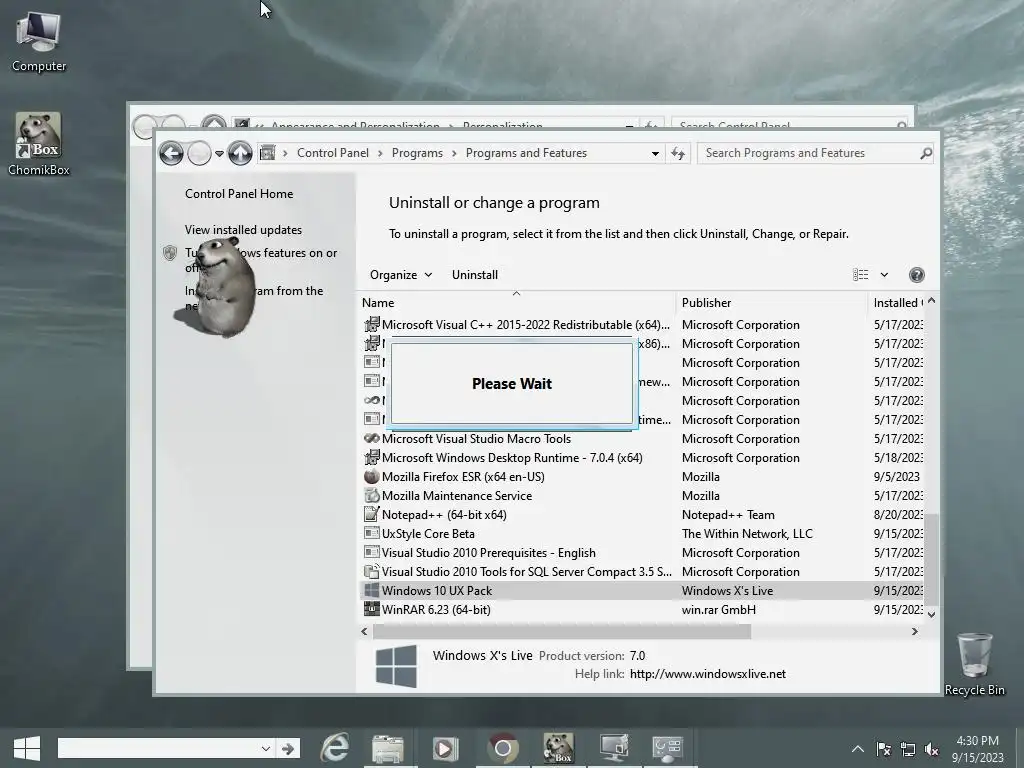Open Control Panel Home link
The width and height of the screenshot is (1024, 768).
pyautogui.click(x=239, y=193)
